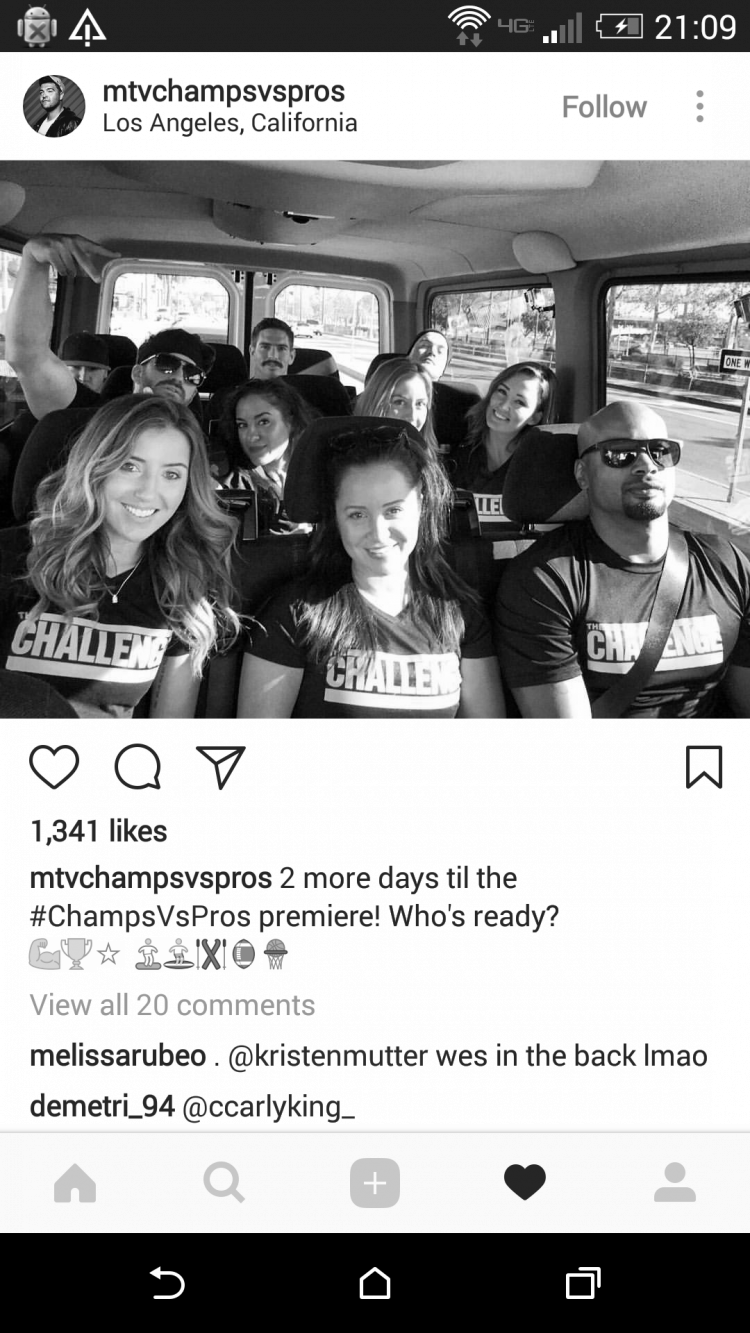The image size is (750, 1333).
Task: Open your profile tab icon
Action: (675, 1183)
